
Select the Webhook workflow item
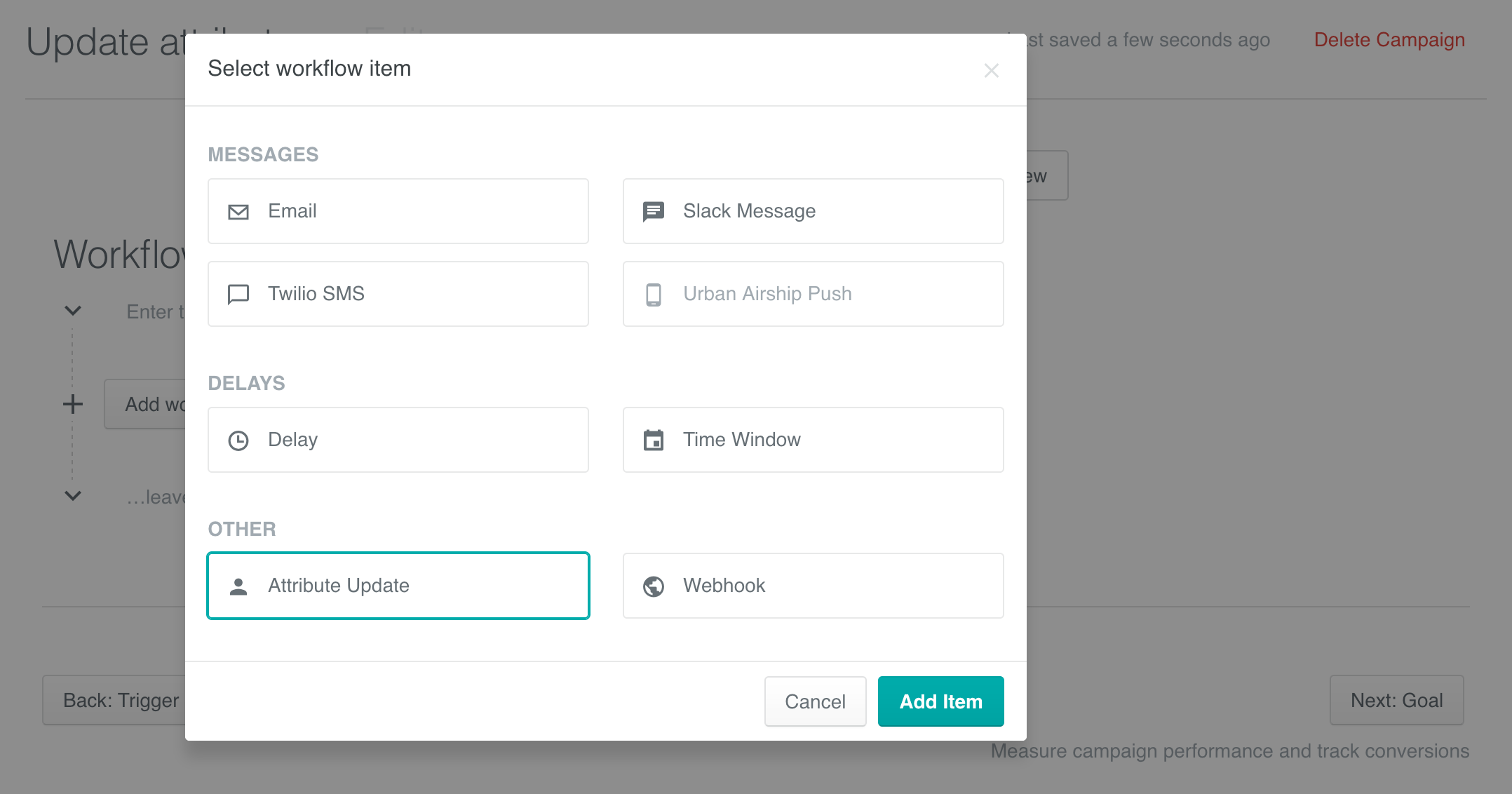tap(813, 586)
